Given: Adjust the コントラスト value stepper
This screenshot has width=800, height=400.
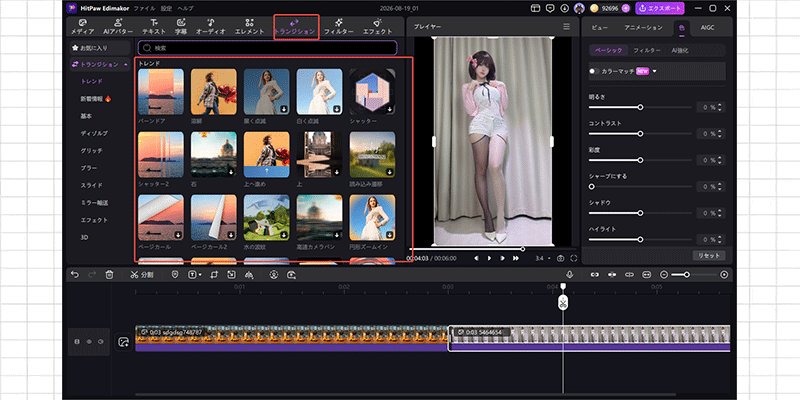Looking at the screenshot, I should point(720,134).
